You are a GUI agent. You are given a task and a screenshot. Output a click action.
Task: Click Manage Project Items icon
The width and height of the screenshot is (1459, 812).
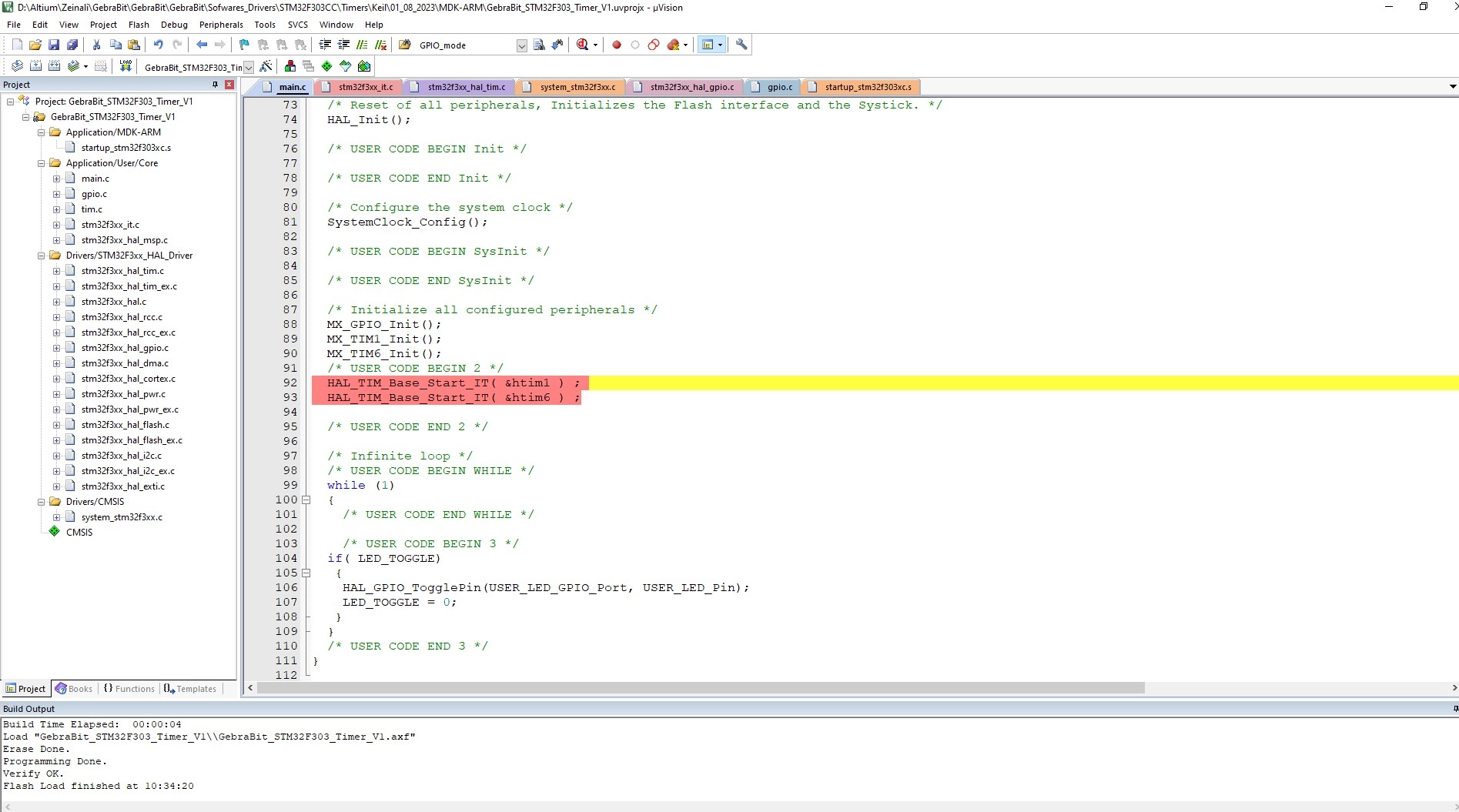(x=290, y=66)
